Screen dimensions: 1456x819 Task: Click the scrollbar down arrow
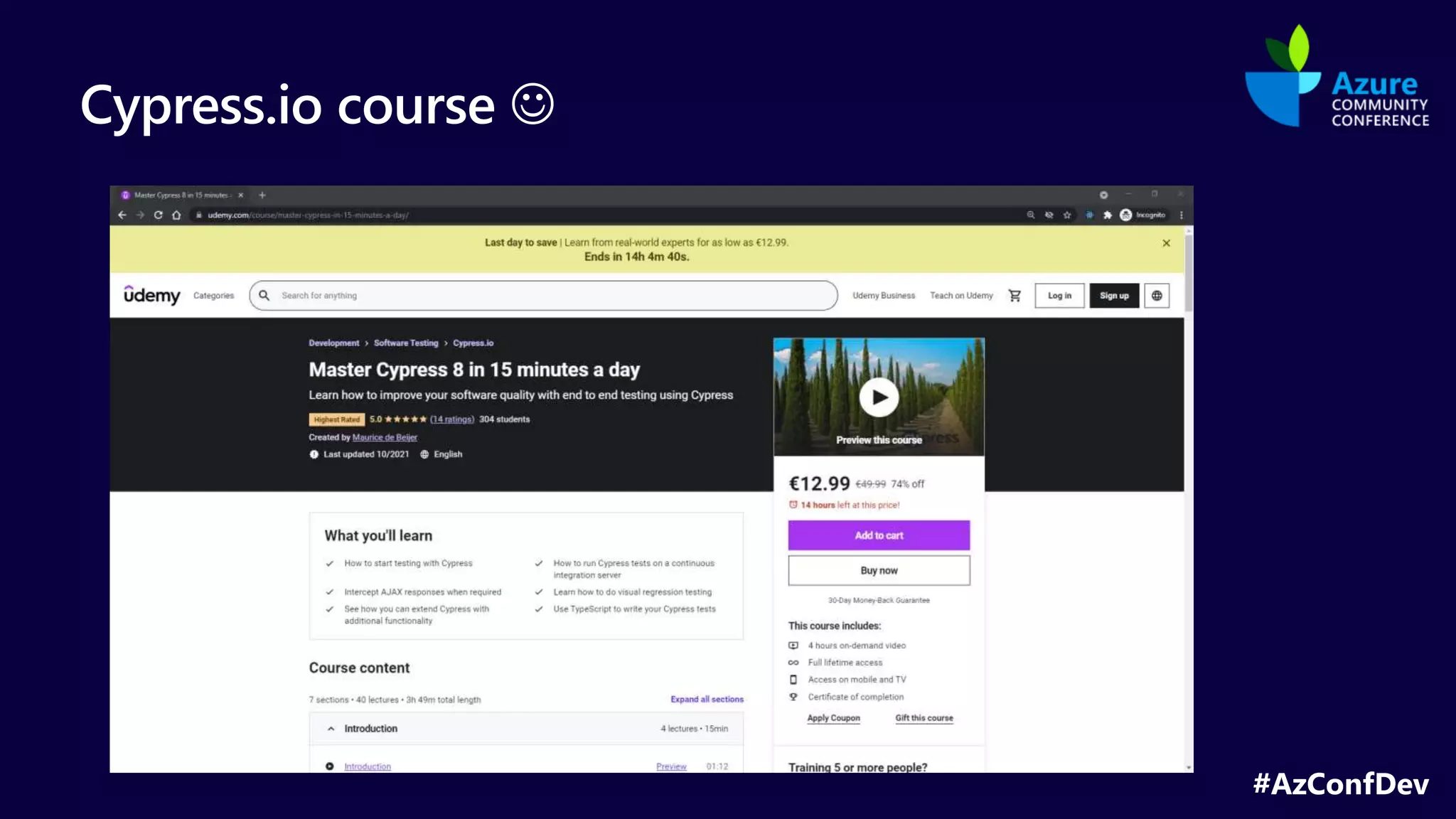[1189, 768]
